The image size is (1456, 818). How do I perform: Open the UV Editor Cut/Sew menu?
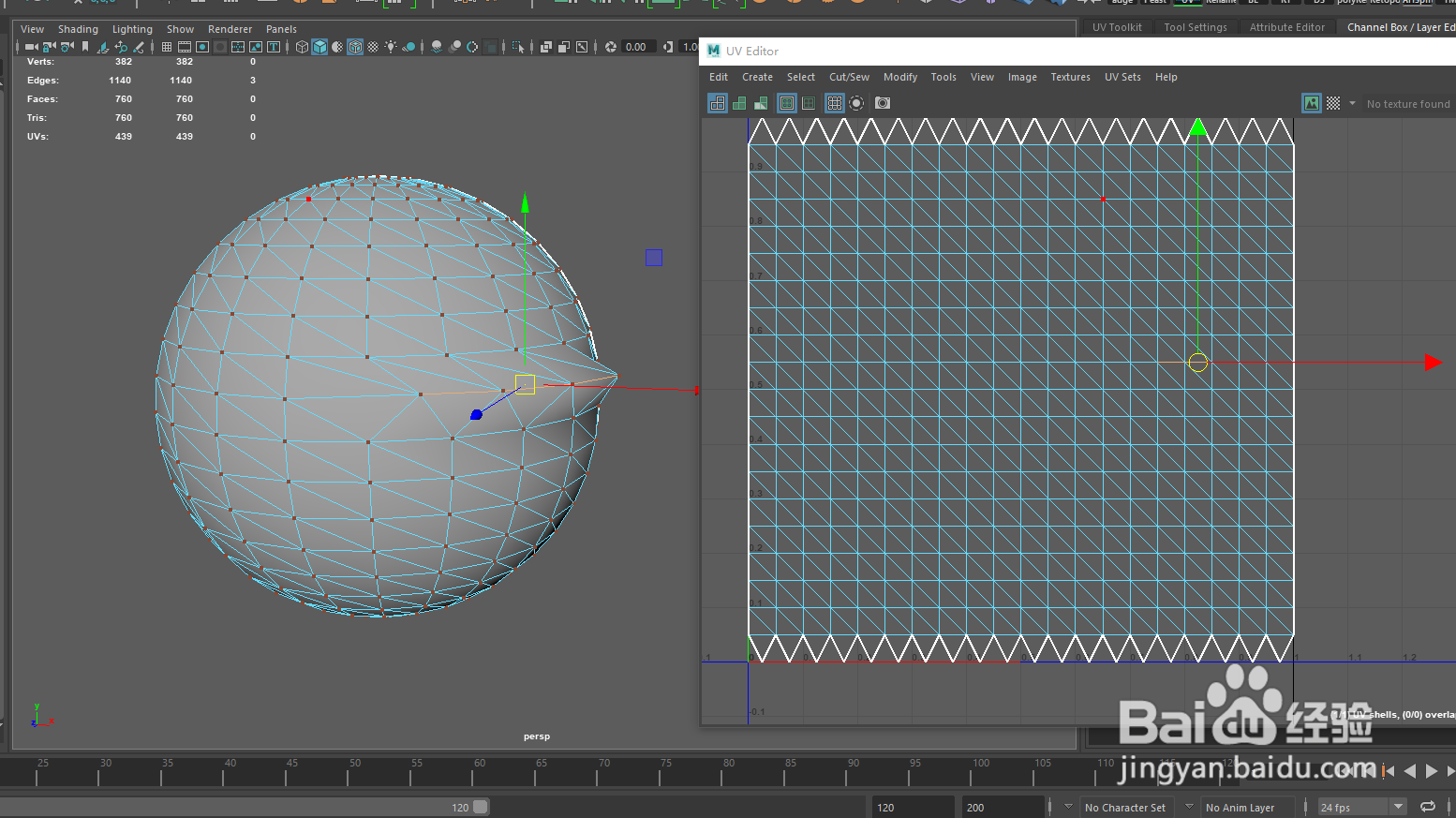(849, 77)
